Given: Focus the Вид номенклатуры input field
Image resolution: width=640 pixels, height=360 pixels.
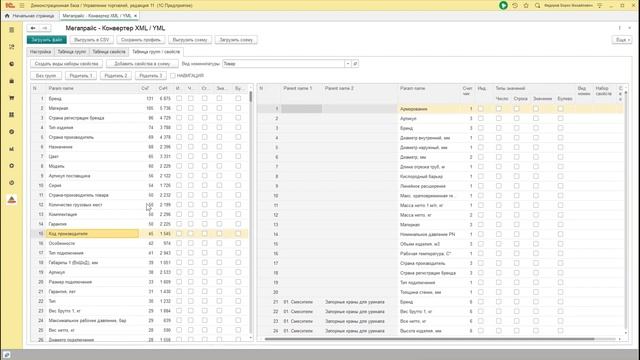Looking at the screenshot, I should [284, 64].
